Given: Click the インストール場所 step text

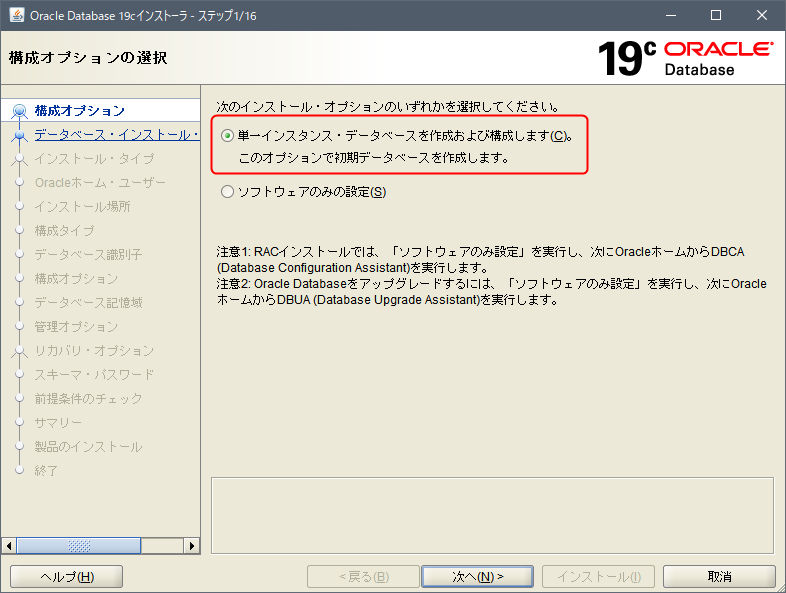Looking at the screenshot, I should click(x=82, y=207).
